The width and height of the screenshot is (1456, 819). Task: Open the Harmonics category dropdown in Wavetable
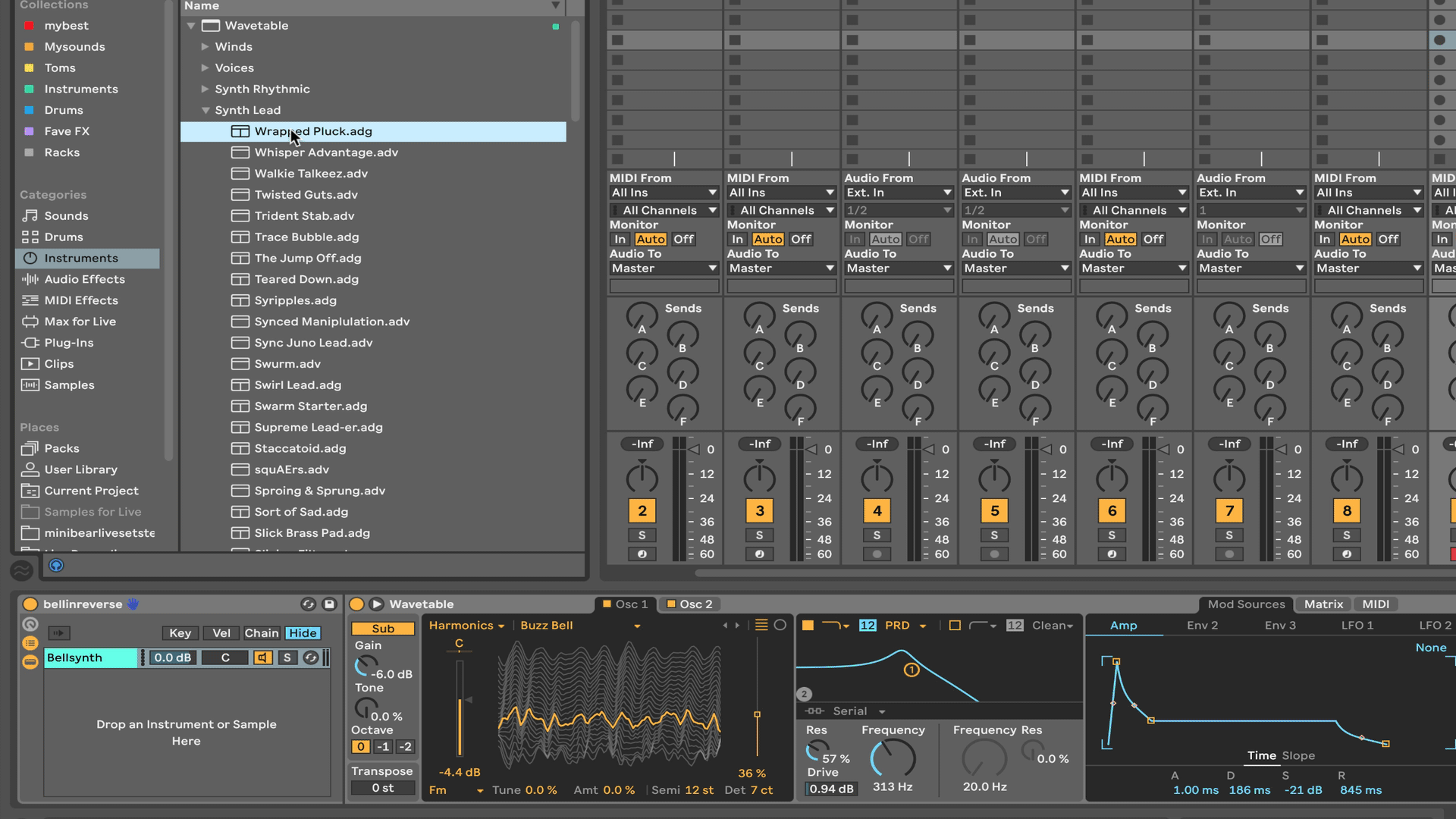(466, 626)
